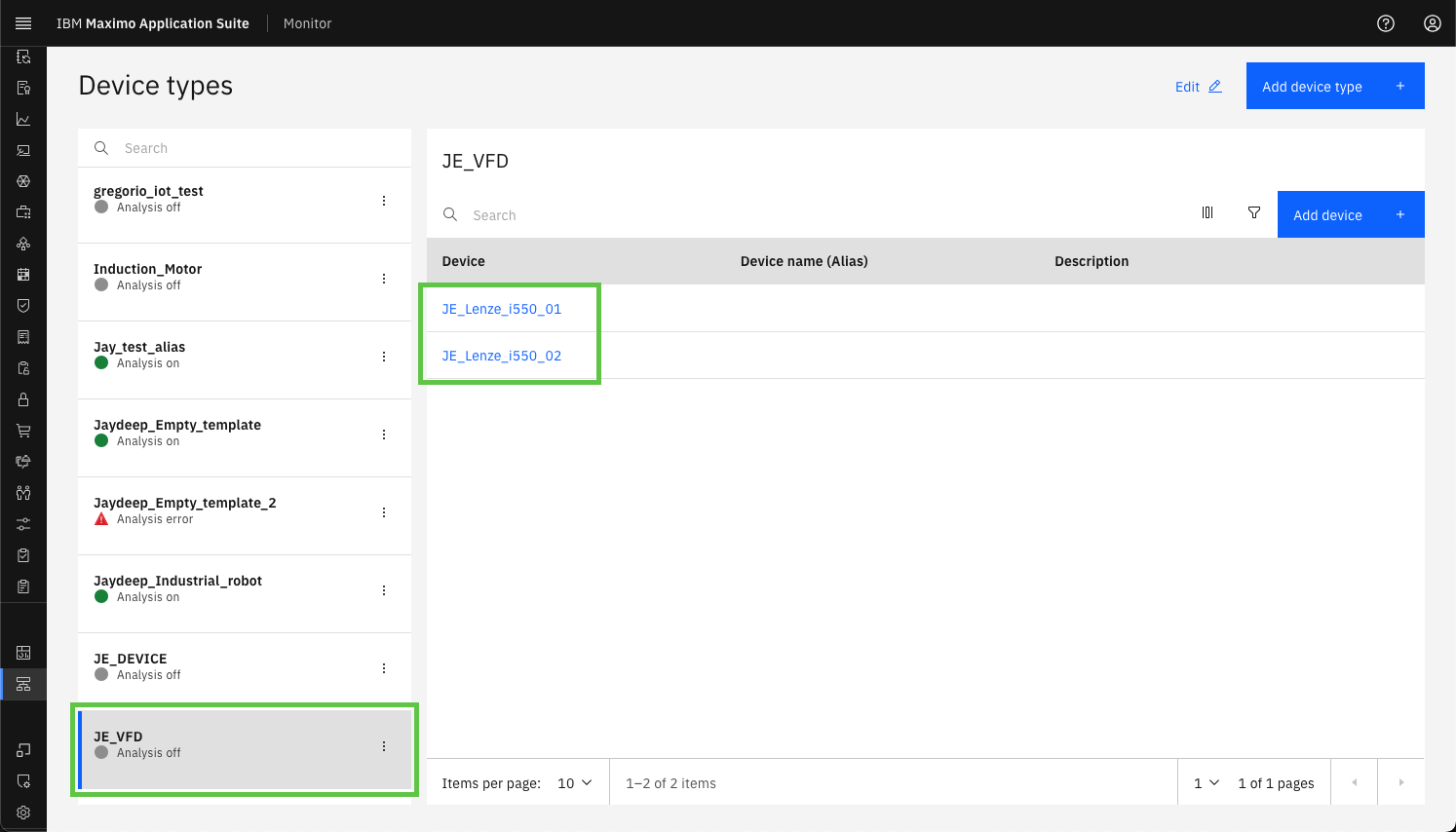
Task: Select the Jay_test_alias device type
Action: pyautogui.click(x=245, y=360)
